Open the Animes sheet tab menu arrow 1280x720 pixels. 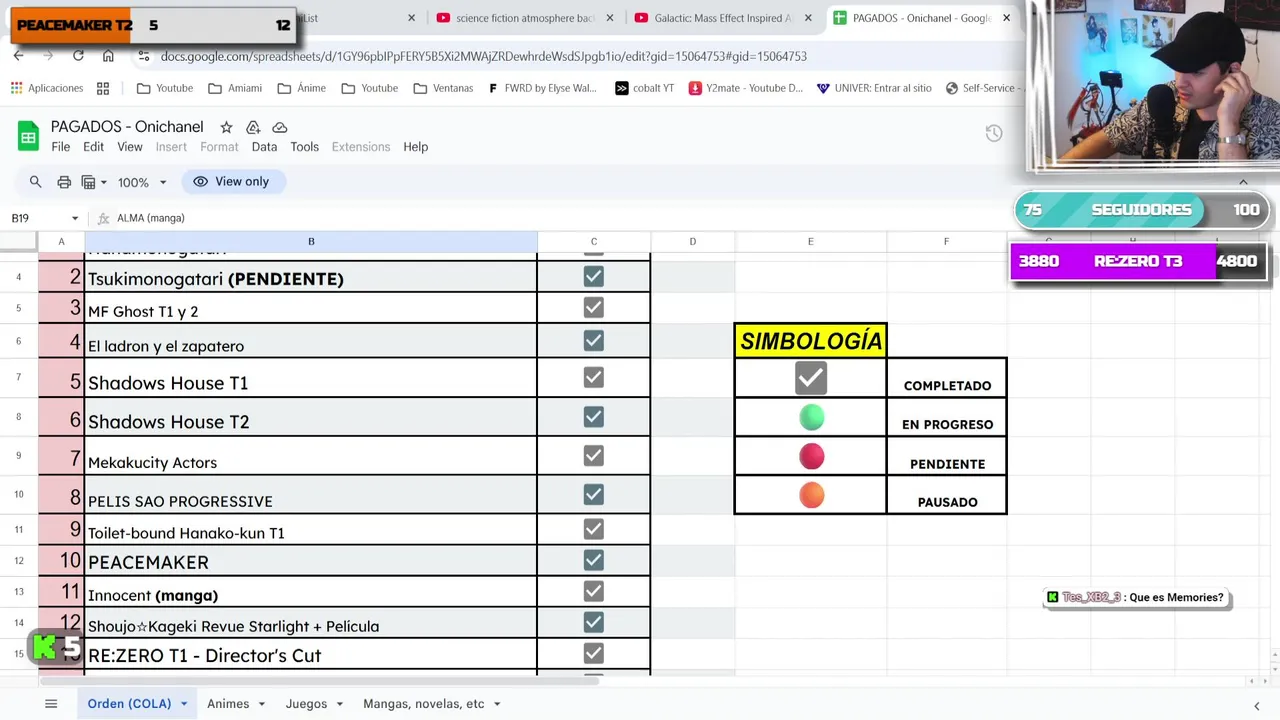click(x=262, y=704)
